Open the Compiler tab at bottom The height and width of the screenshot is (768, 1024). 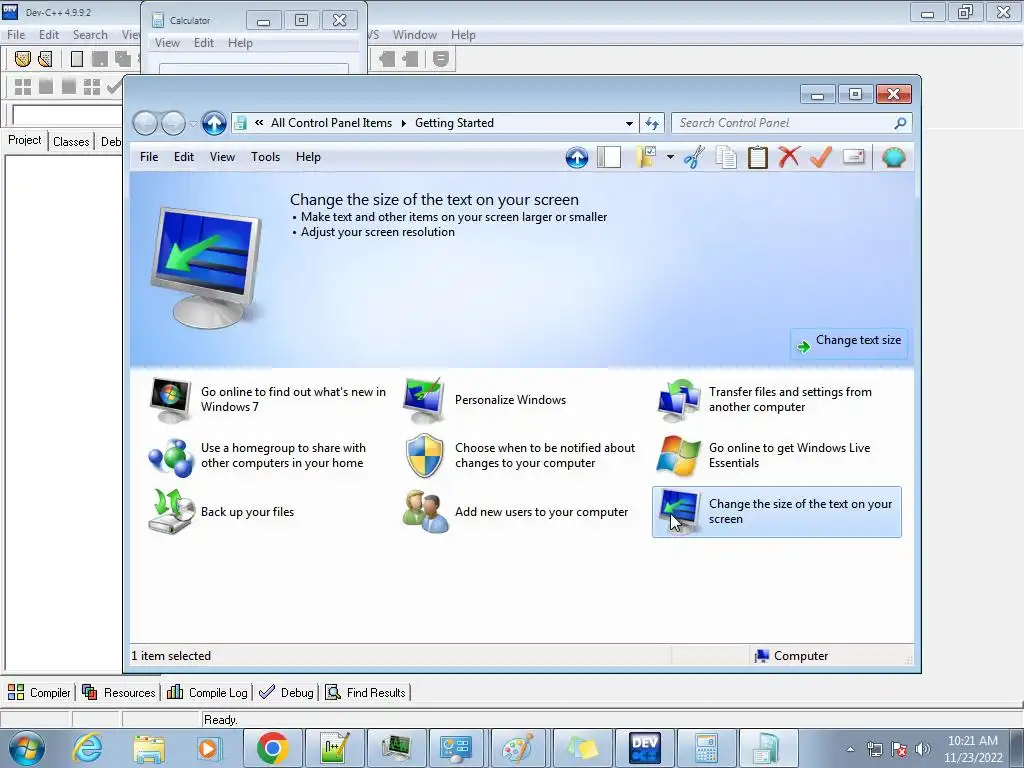click(x=39, y=692)
